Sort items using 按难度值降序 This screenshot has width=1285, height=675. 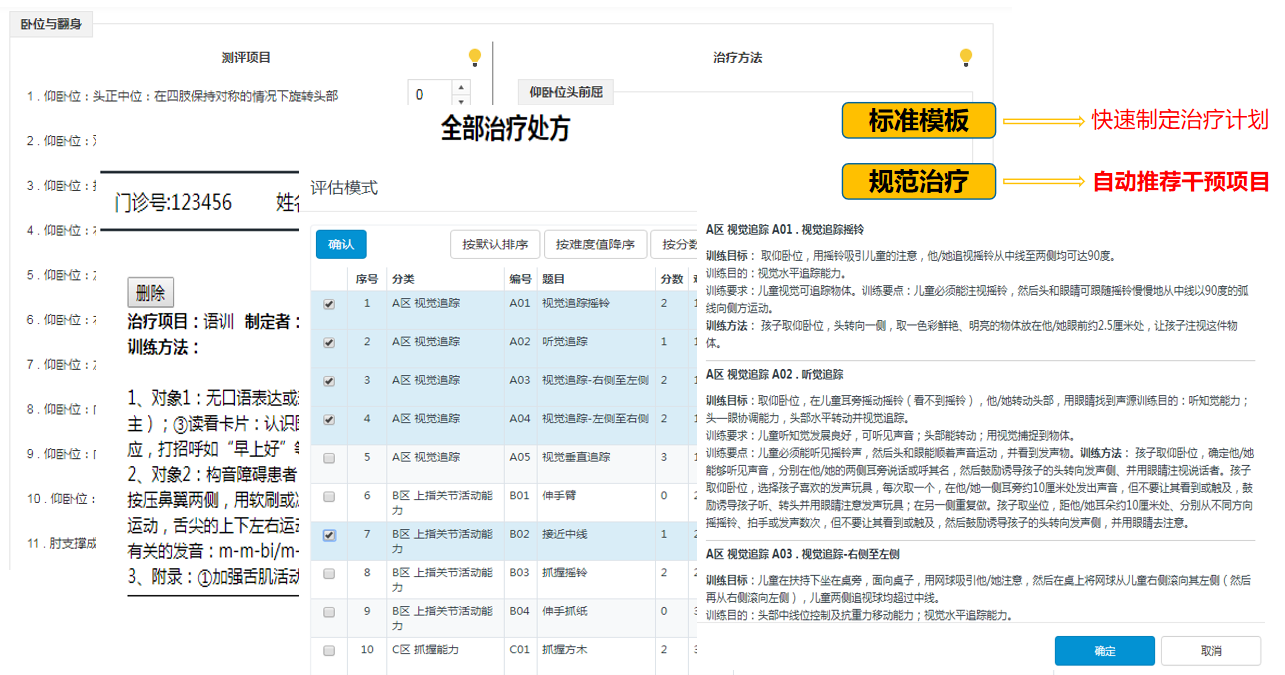pyautogui.click(x=595, y=245)
